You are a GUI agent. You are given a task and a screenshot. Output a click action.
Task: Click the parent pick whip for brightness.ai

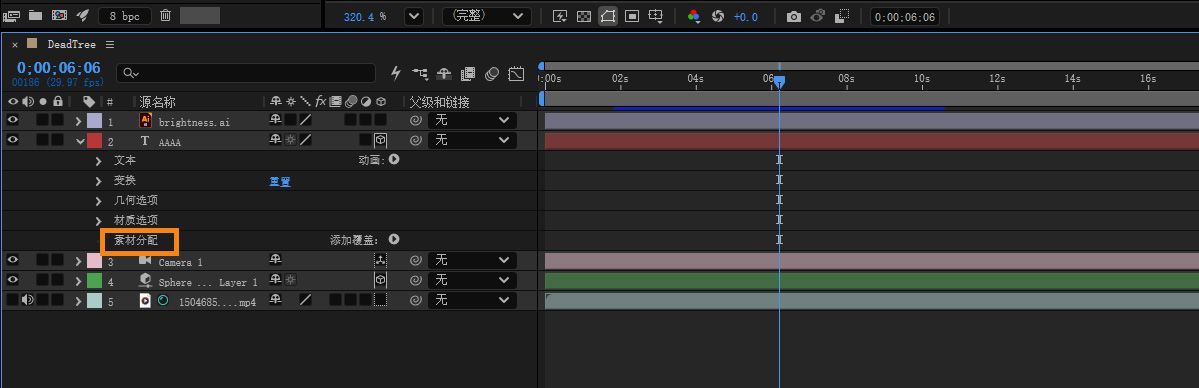415,120
